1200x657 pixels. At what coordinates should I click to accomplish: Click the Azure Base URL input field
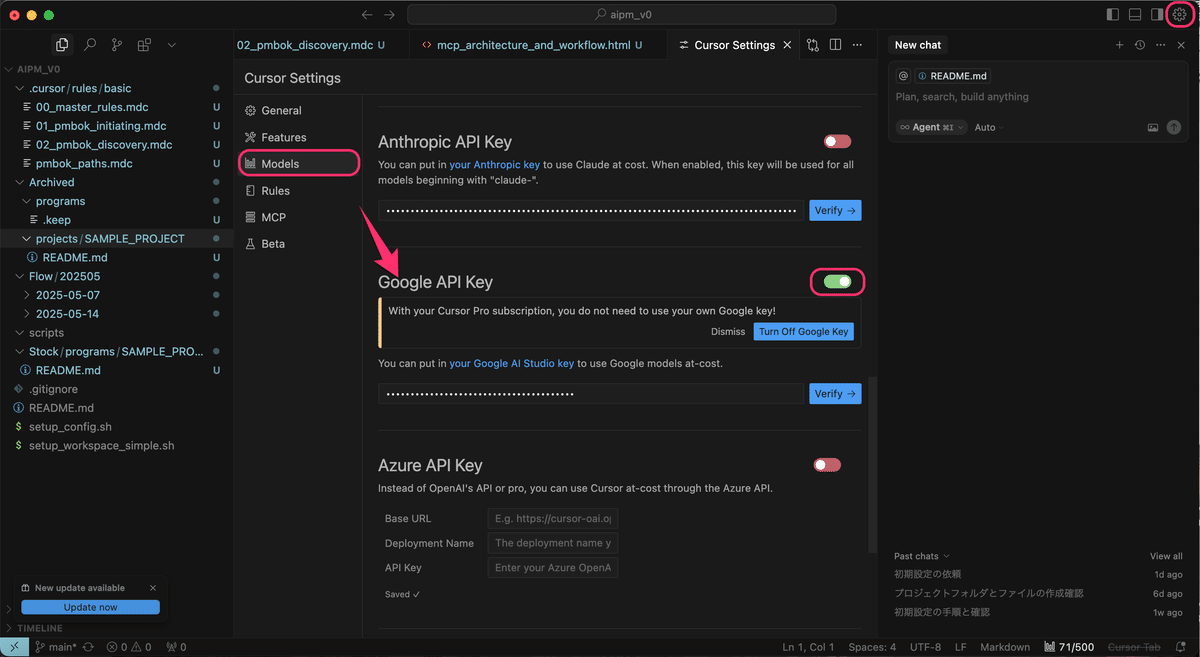(x=553, y=518)
